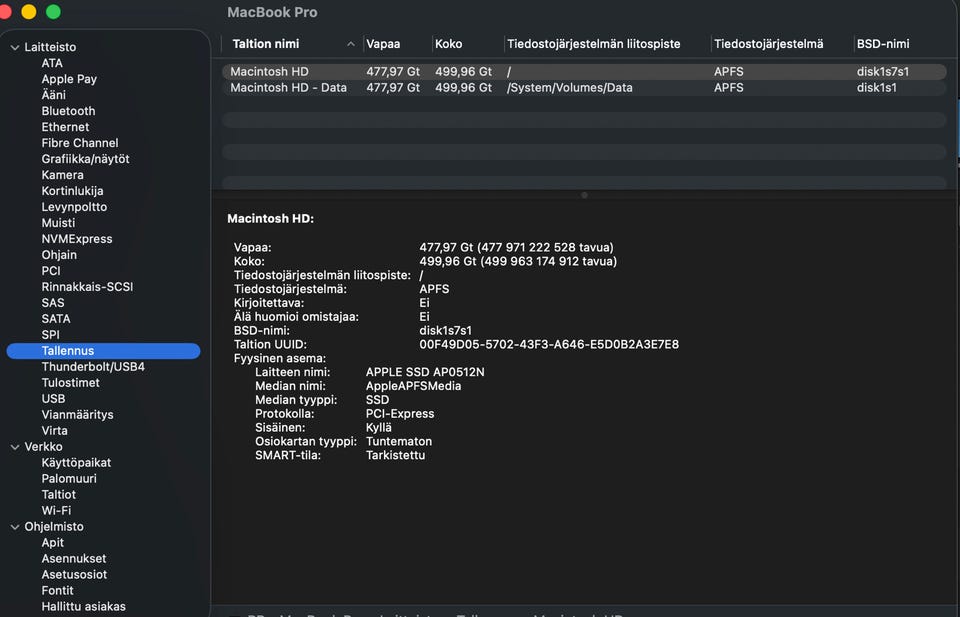Open USB sidebar item
Viewport: 960px width, 617px height.
[x=53, y=398]
